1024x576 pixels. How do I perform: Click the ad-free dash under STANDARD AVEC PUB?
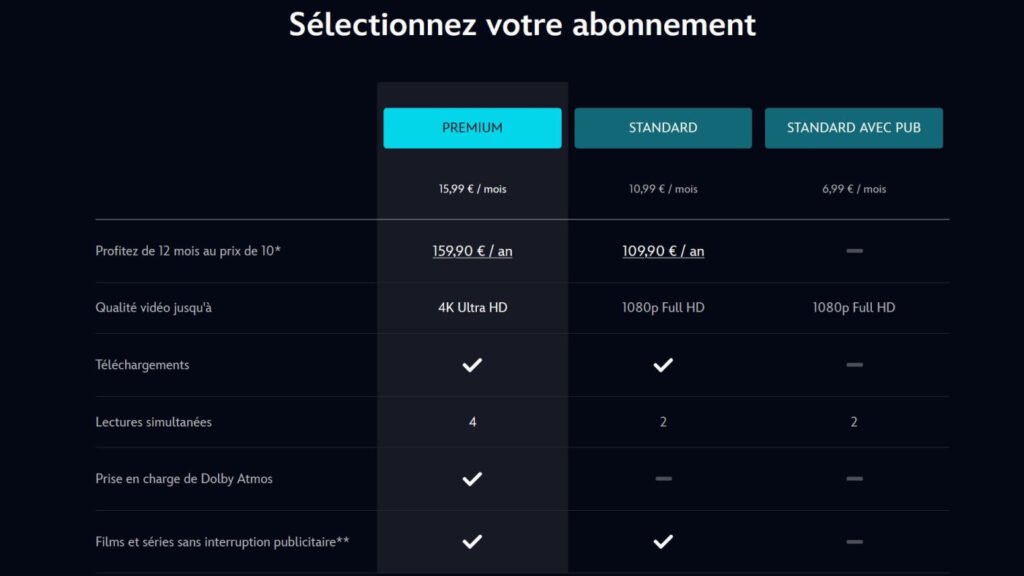click(x=854, y=541)
